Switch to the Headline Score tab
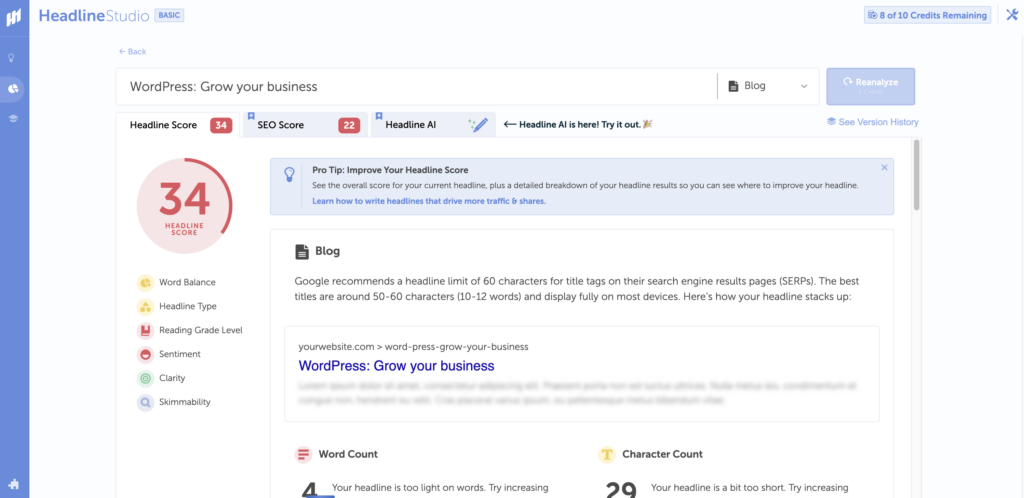This screenshot has height=498, width=1024. coord(176,125)
